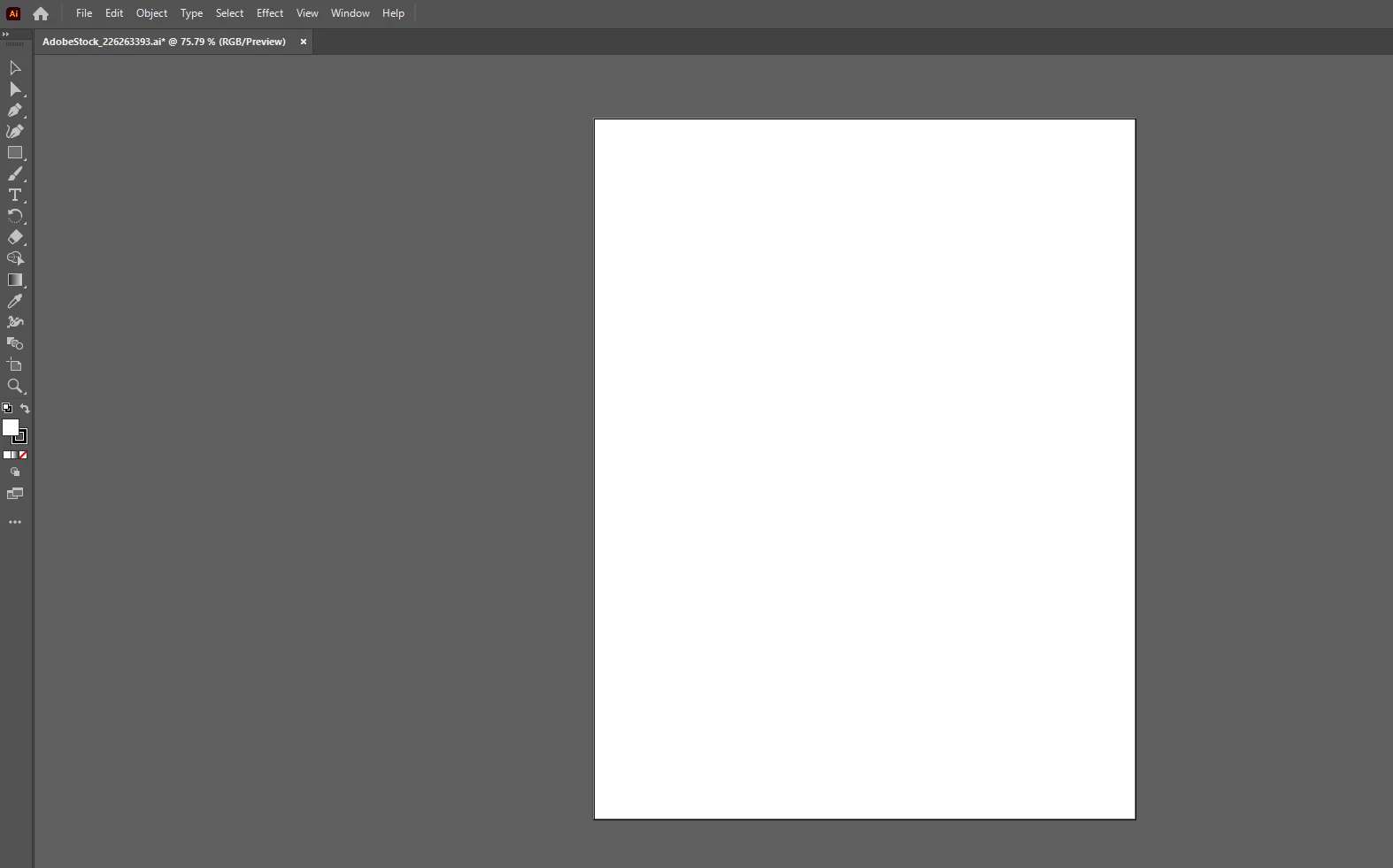Select the Gradient tool
Screen dimensions: 1393x868
click(x=15, y=280)
